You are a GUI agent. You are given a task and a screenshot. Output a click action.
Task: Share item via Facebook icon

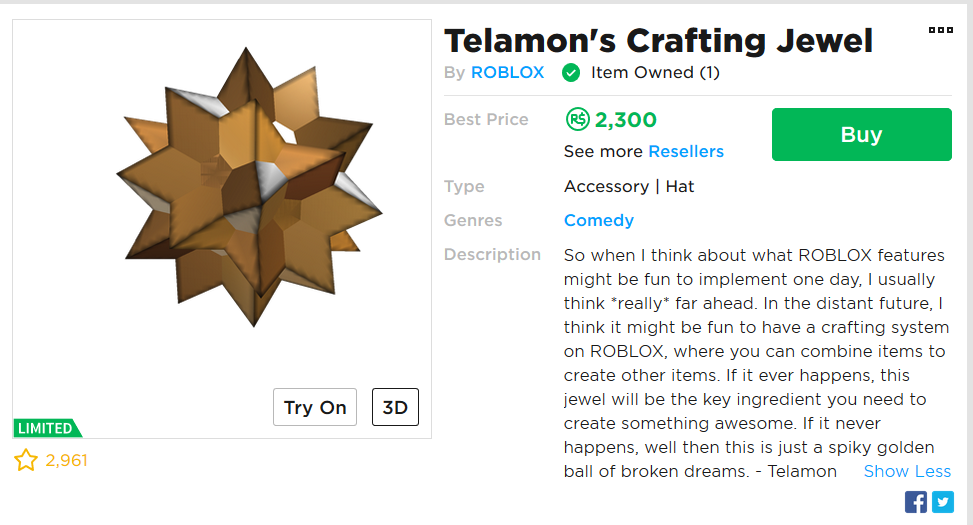click(x=916, y=502)
